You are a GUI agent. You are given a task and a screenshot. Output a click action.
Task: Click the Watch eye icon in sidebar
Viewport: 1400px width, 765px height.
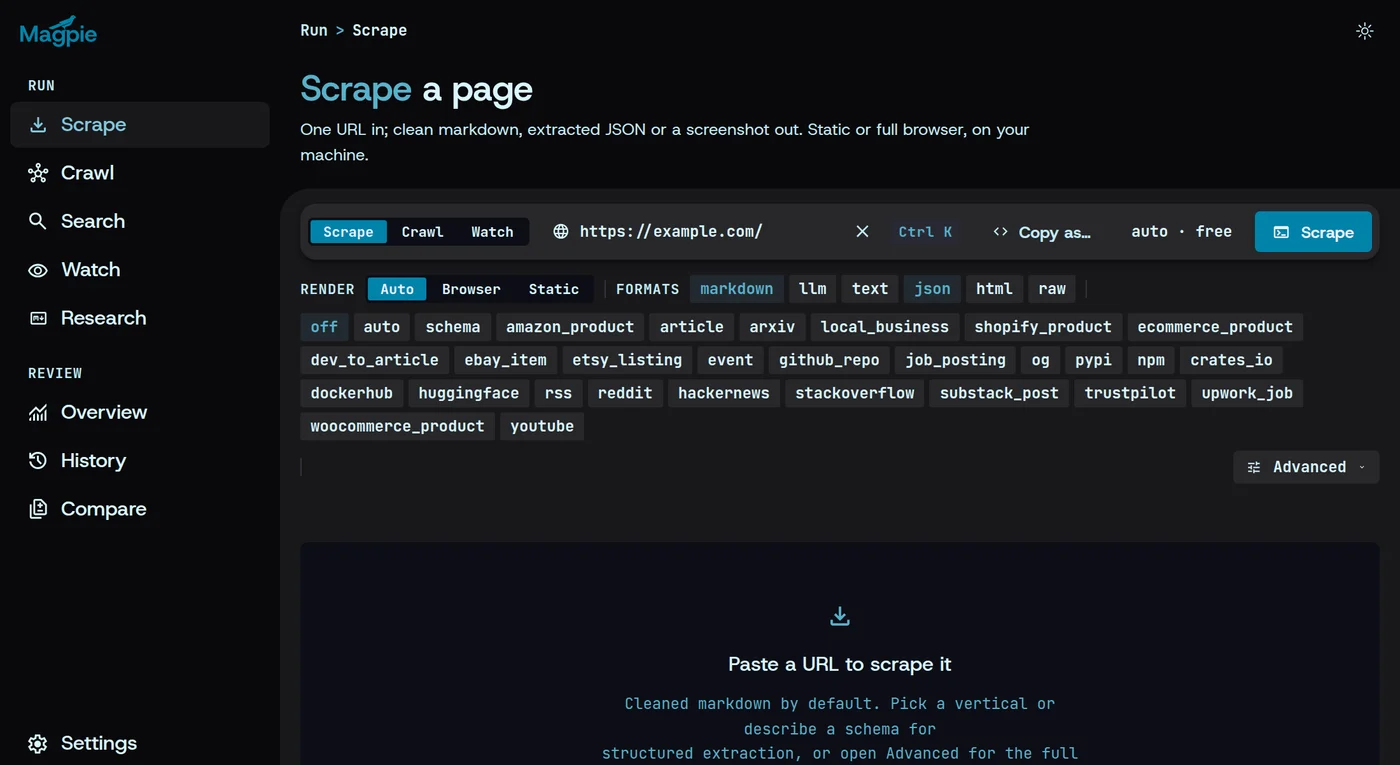pyautogui.click(x=38, y=270)
